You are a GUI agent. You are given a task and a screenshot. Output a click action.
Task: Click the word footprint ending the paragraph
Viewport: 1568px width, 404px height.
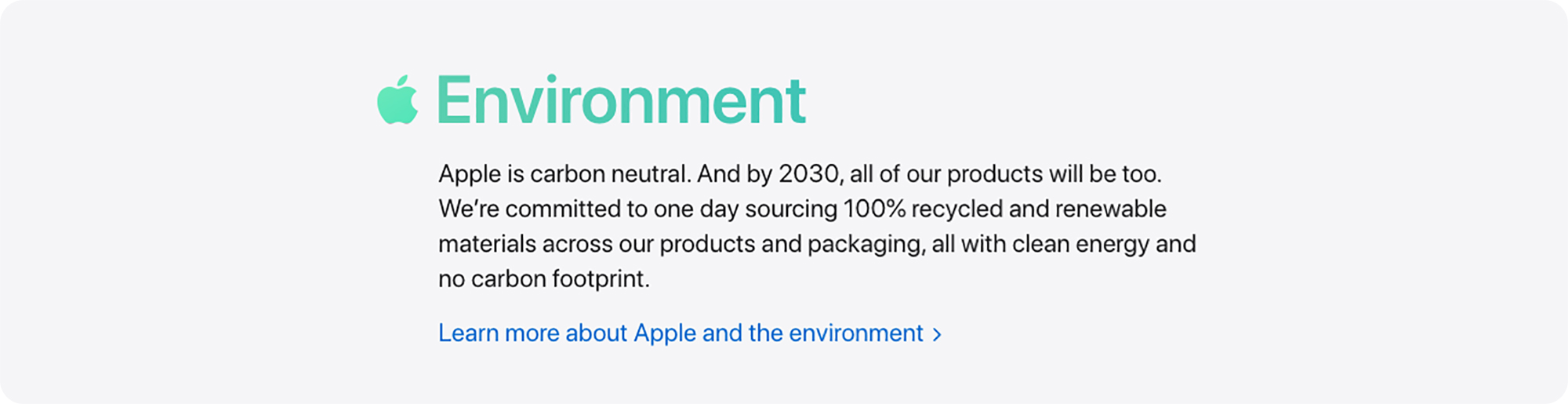pyautogui.click(x=601, y=278)
